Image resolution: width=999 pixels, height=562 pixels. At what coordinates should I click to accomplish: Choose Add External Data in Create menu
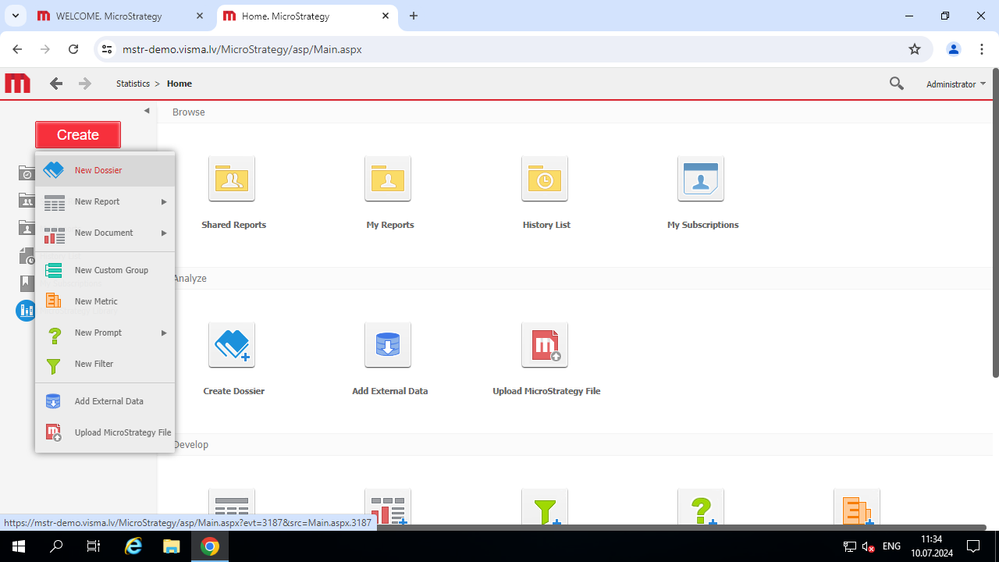point(105,401)
